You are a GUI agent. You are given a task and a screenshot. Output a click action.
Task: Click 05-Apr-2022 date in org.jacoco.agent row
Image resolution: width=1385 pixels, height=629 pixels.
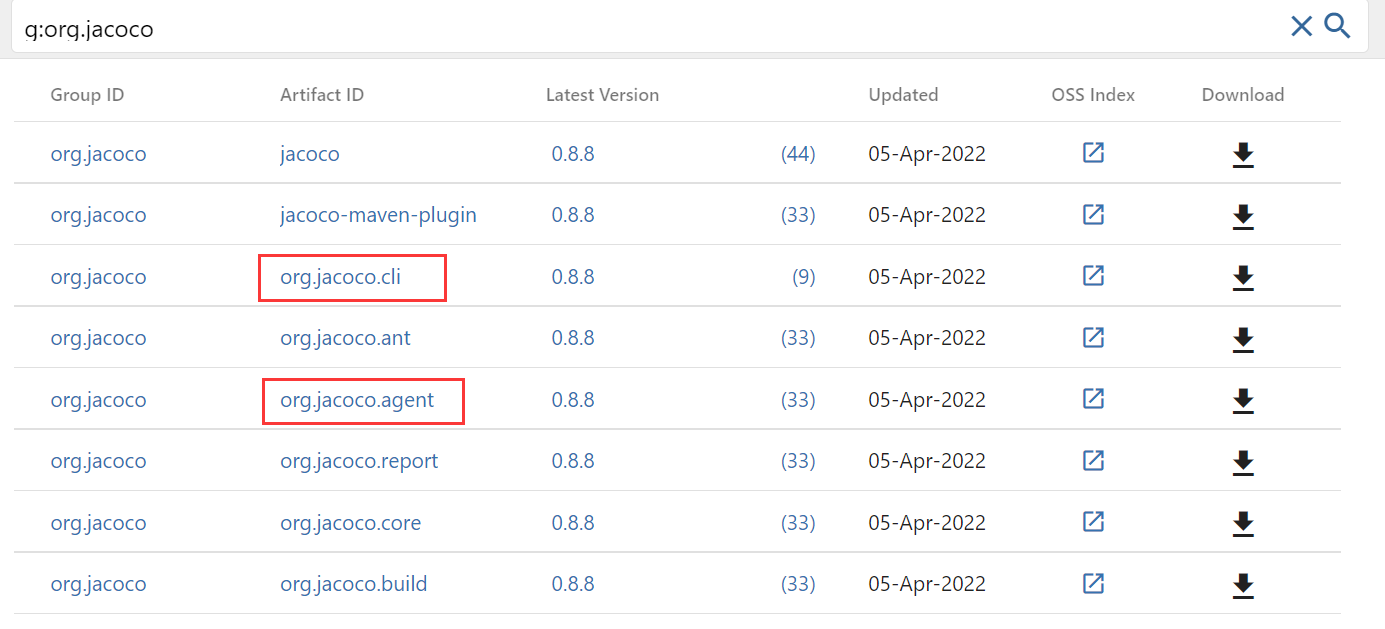tap(927, 400)
